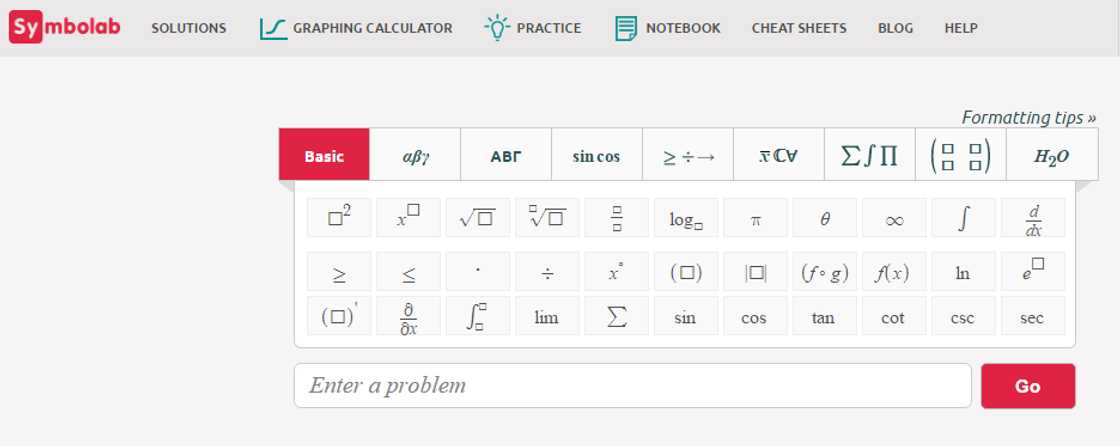Screen dimensions: 1120x446
Task: Click the Enter a problem field
Action: [x=632, y=385]
